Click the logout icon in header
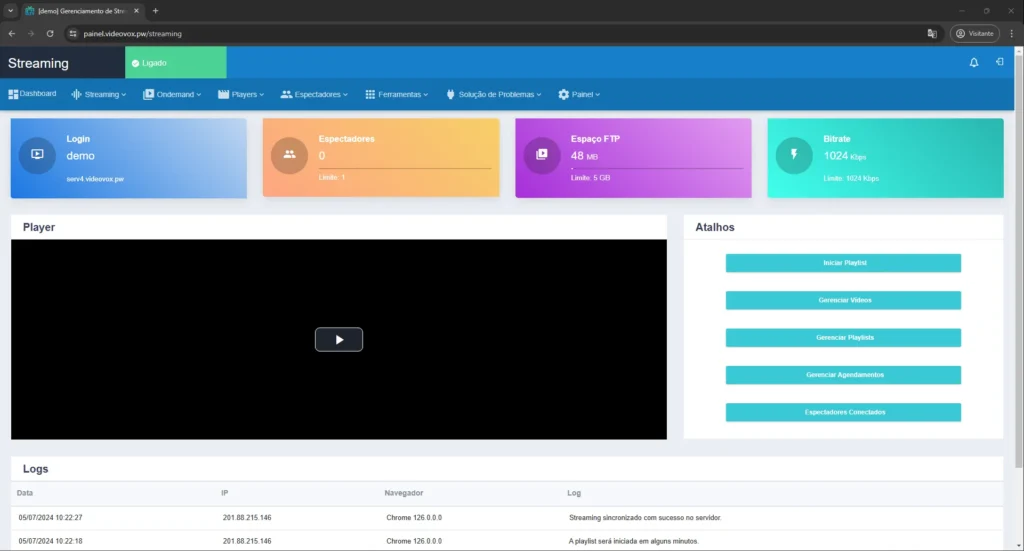The width and height of the screenshot is (1024, 551). [x=999, y=62]
